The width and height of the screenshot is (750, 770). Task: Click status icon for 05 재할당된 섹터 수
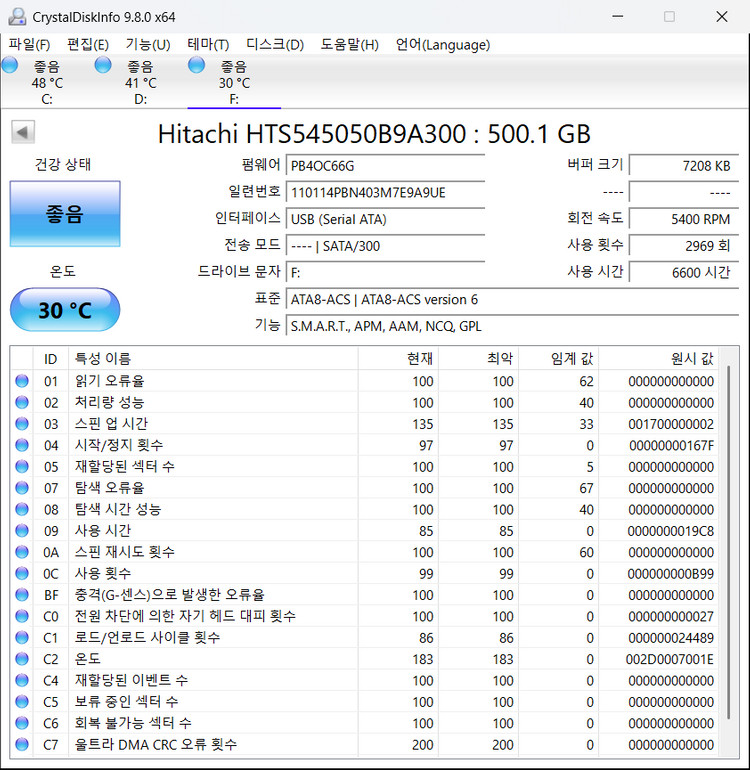[x=22, y=466]
